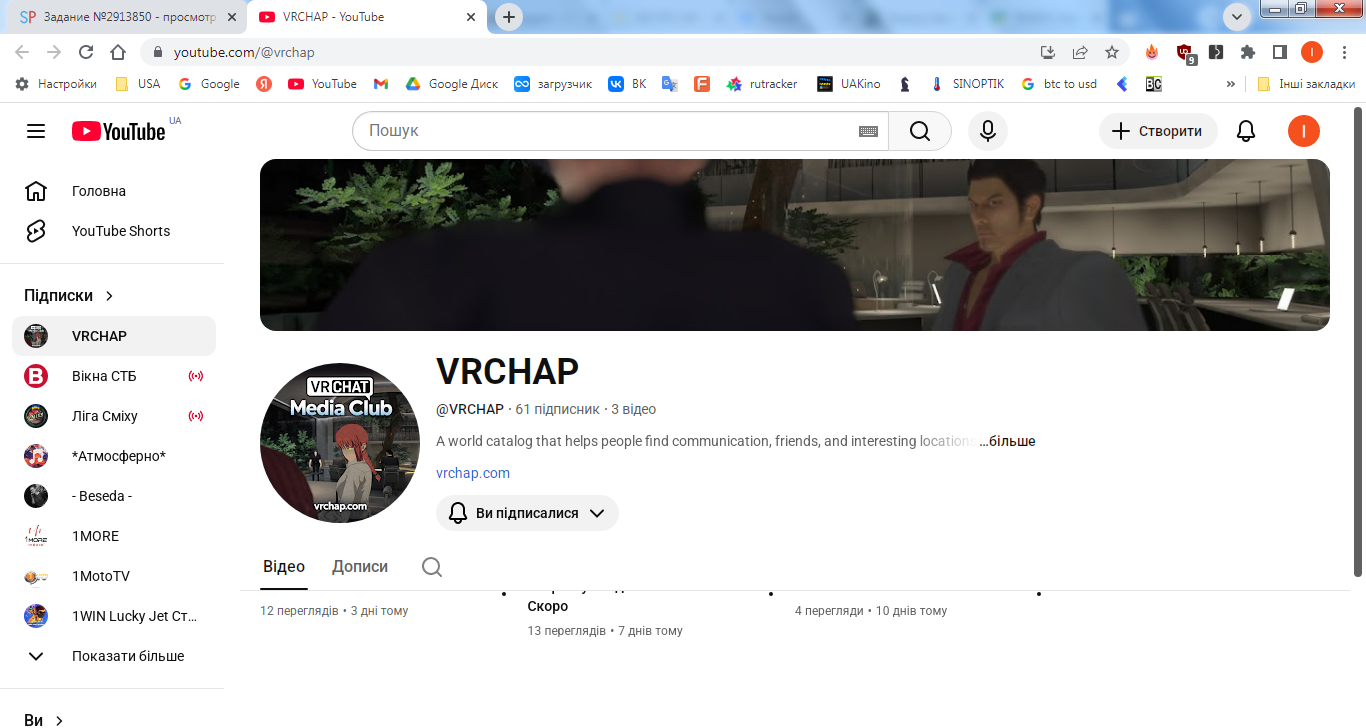Screen dimensions: 1366x728
Task: Open the USA bookmarks folder
Action: pos(137,84)
